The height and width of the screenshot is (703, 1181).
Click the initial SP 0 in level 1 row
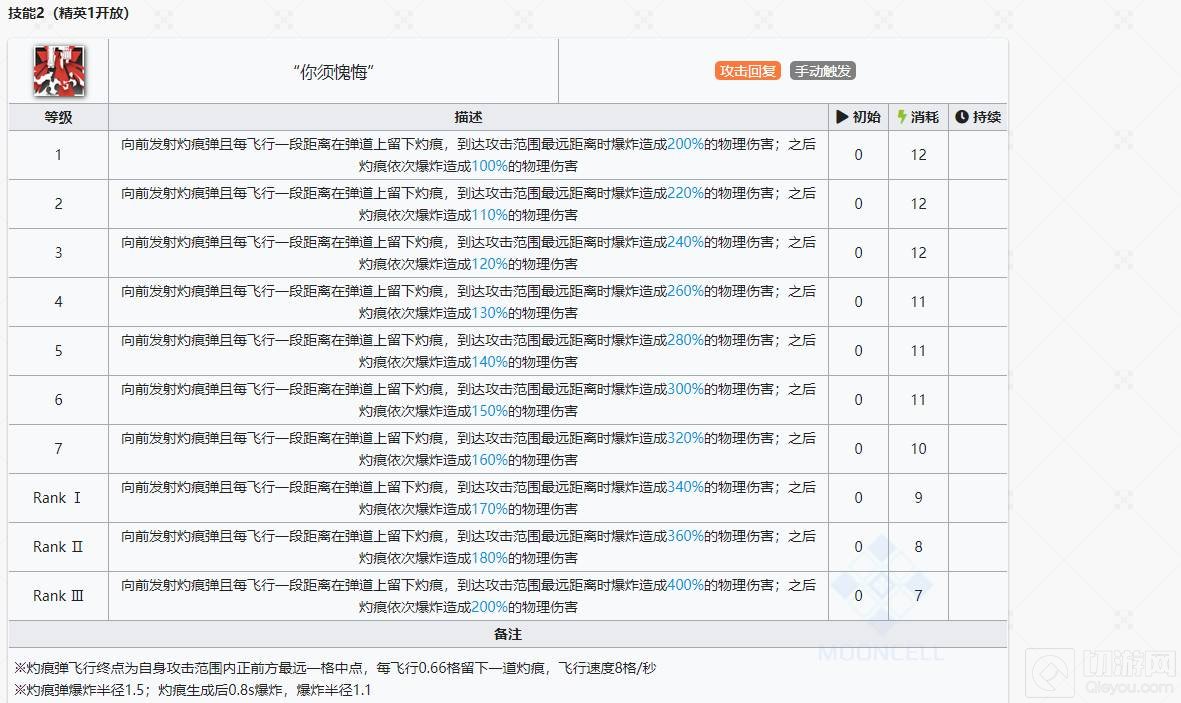click(858, 155)
